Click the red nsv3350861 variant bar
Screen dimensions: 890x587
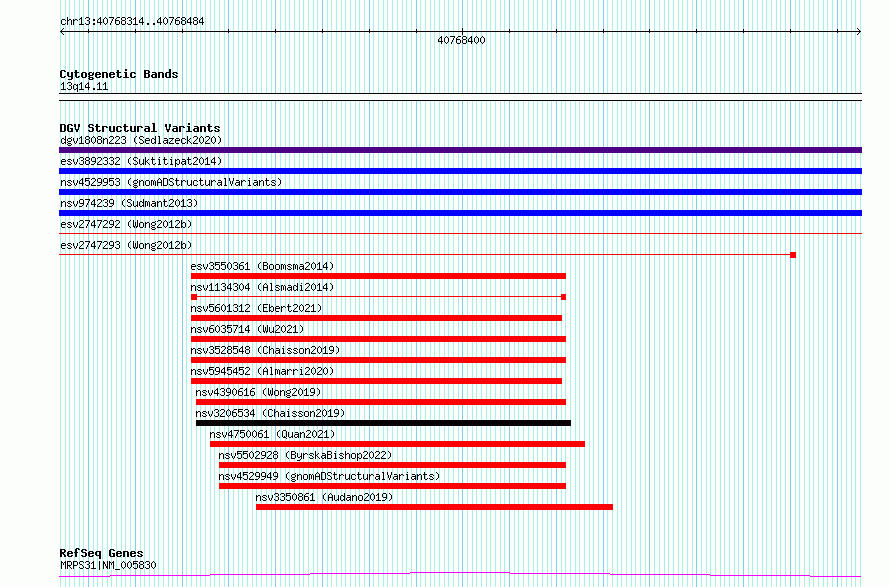[x=434, y=507]
